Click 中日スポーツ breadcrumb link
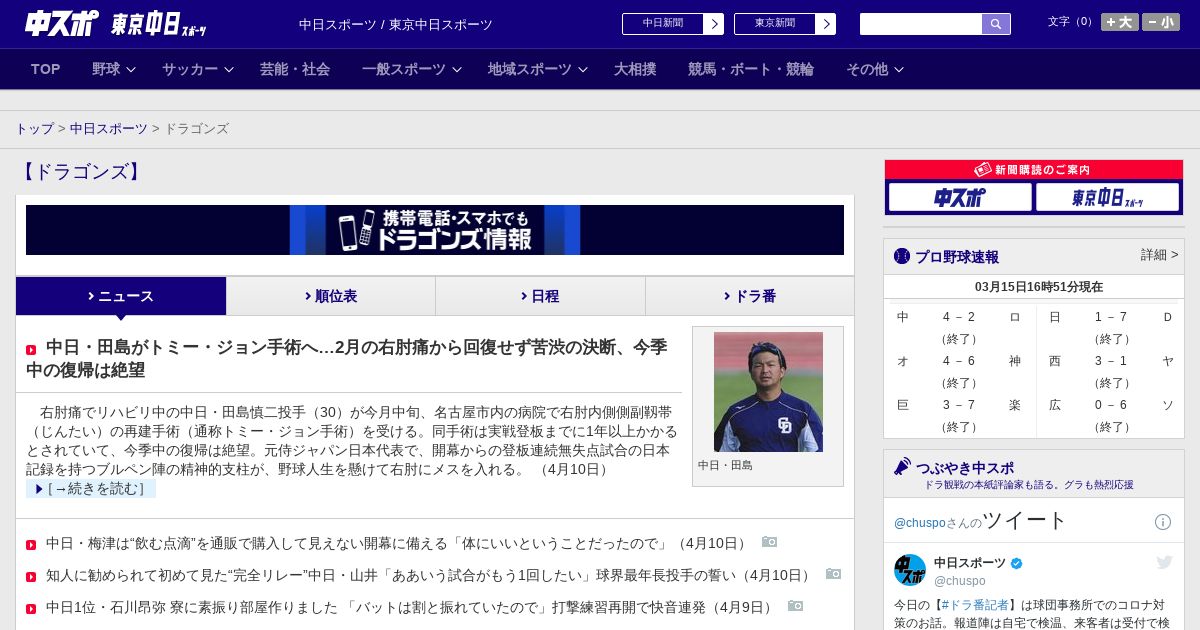The width and height of the screenshot is (1200, 630). [109, 129]
